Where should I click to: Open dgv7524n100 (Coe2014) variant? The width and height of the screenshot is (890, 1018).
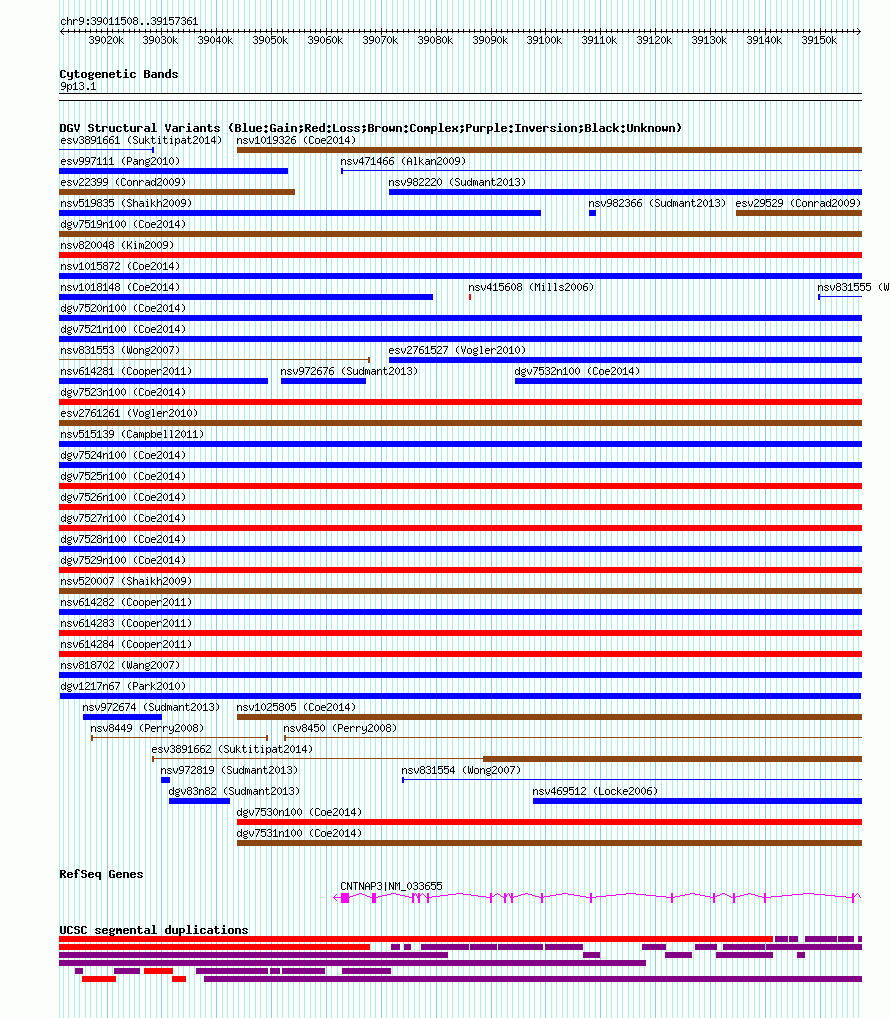(123, 455)
